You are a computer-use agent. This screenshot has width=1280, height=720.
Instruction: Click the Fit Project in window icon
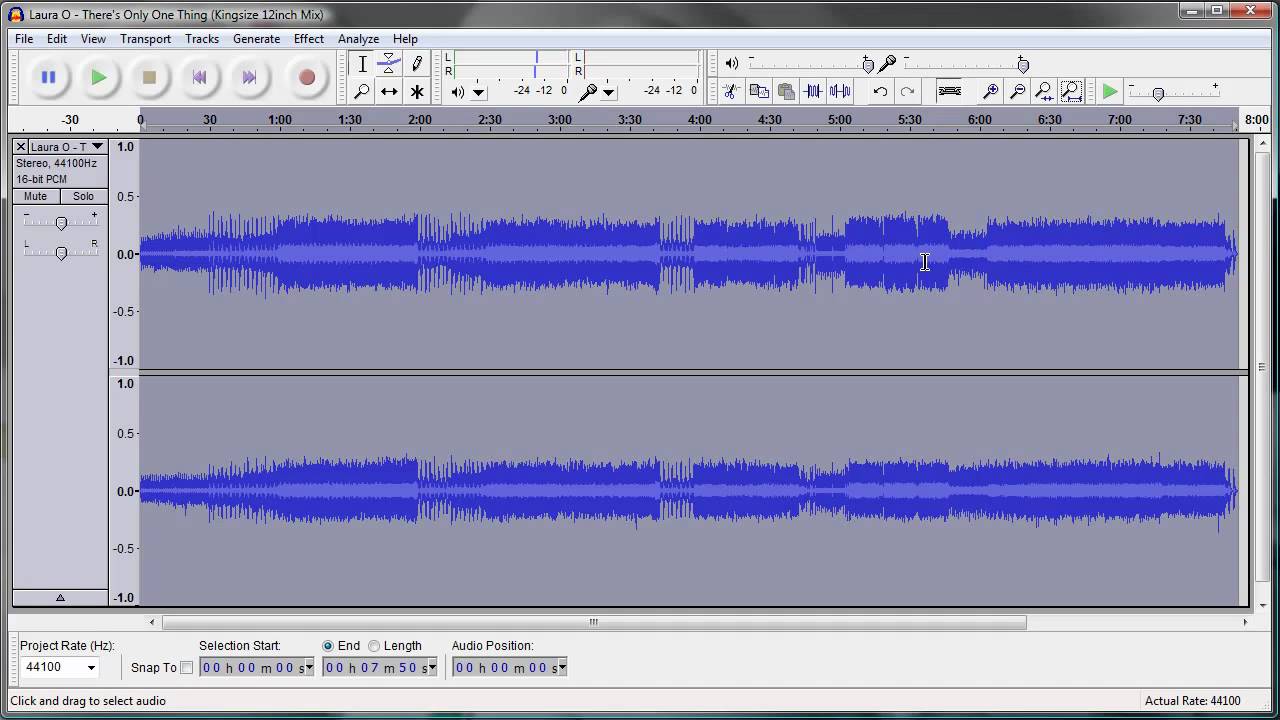(1071, 92)
